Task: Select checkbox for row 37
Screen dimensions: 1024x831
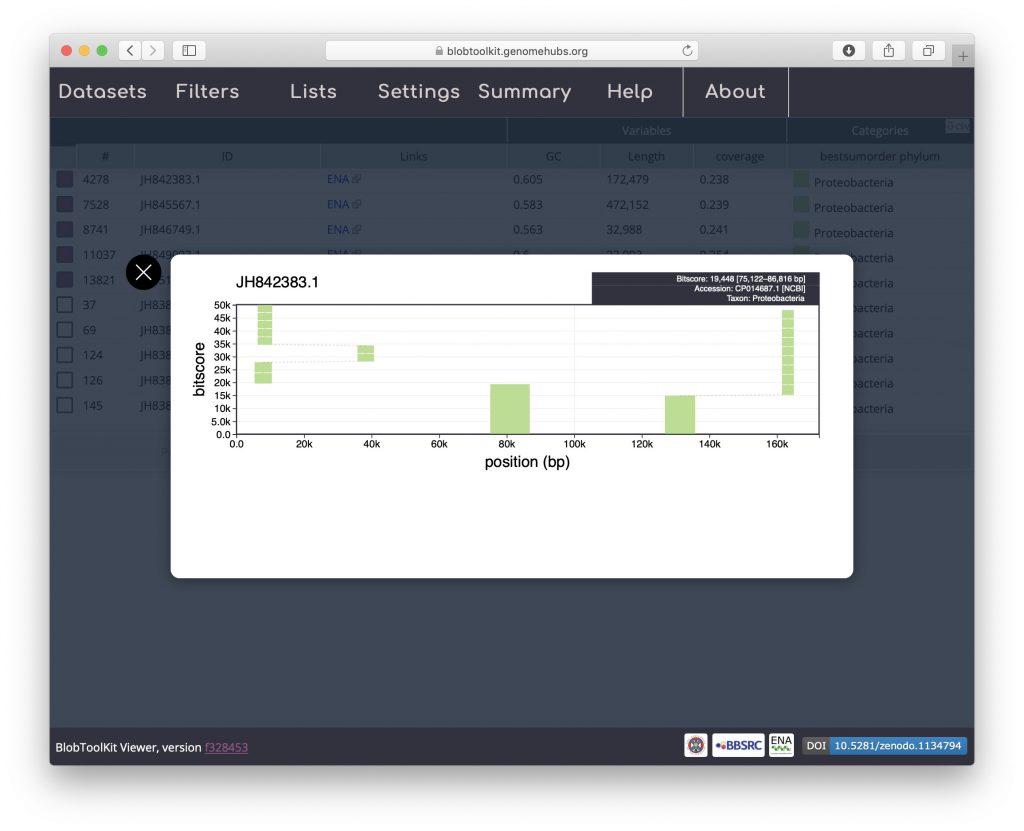Action: (x=64, y=305)
